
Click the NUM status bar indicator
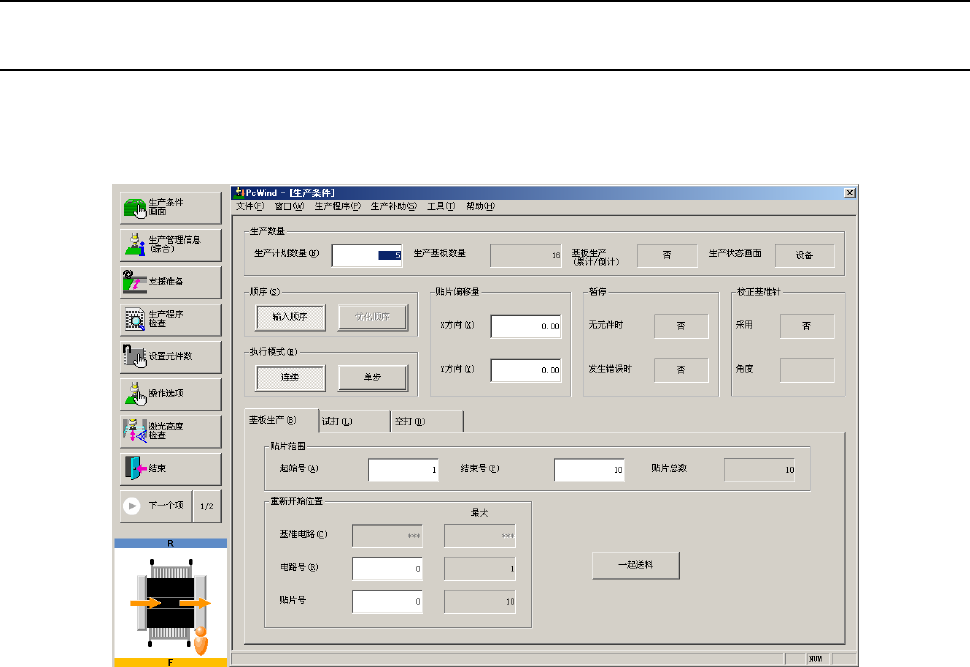coord(816,659)
